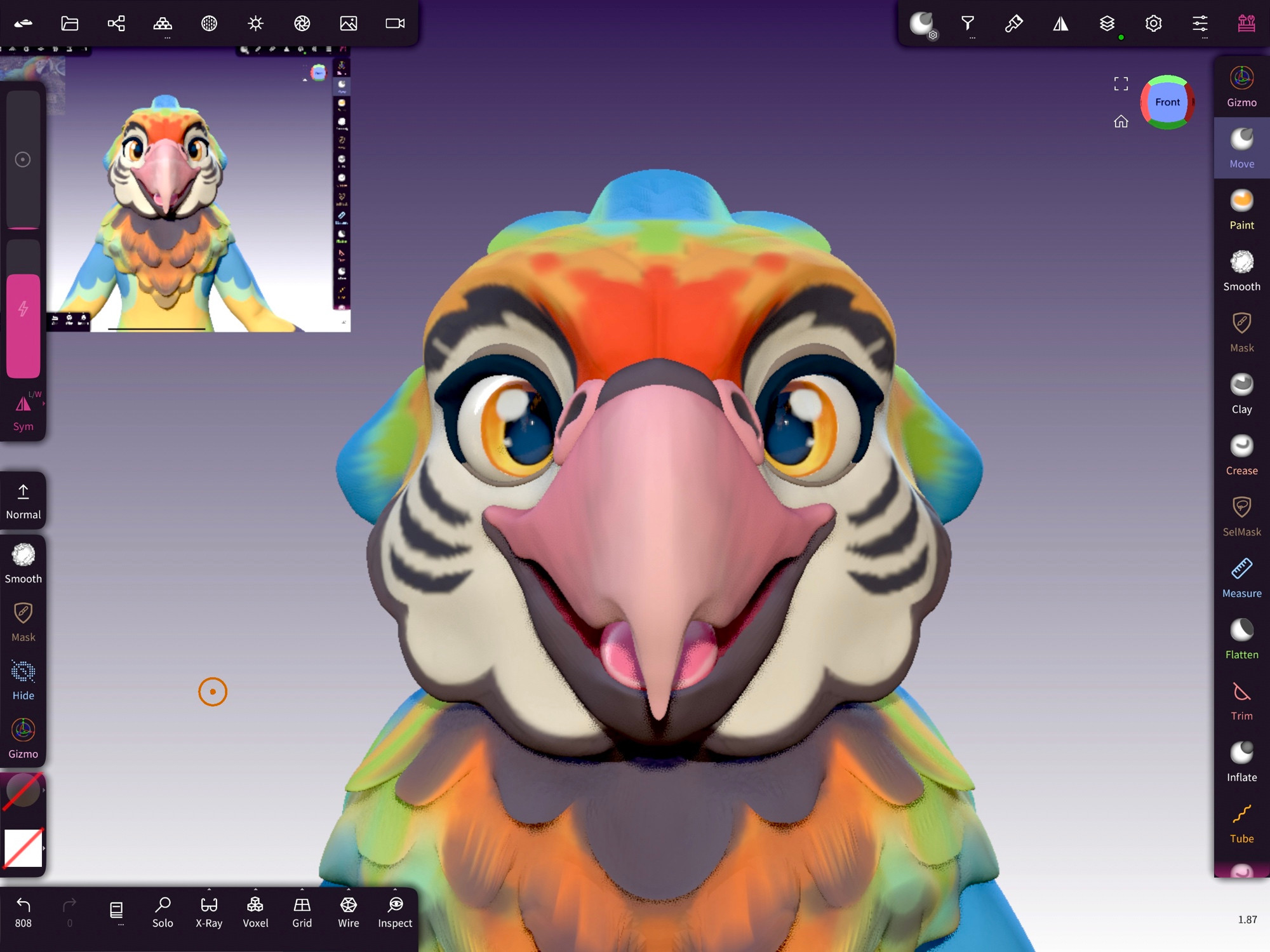Open the Symmetry settings in top bar
The image size is (1270, 952).
pyautogui.click(x=1060, y=23)
